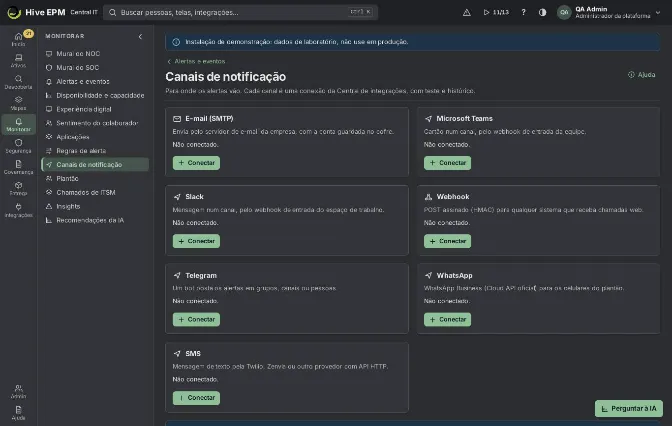Open Recomendações da IA
Image resolution: width=672 pixels, height=426 pixels.
coord(95,220)
